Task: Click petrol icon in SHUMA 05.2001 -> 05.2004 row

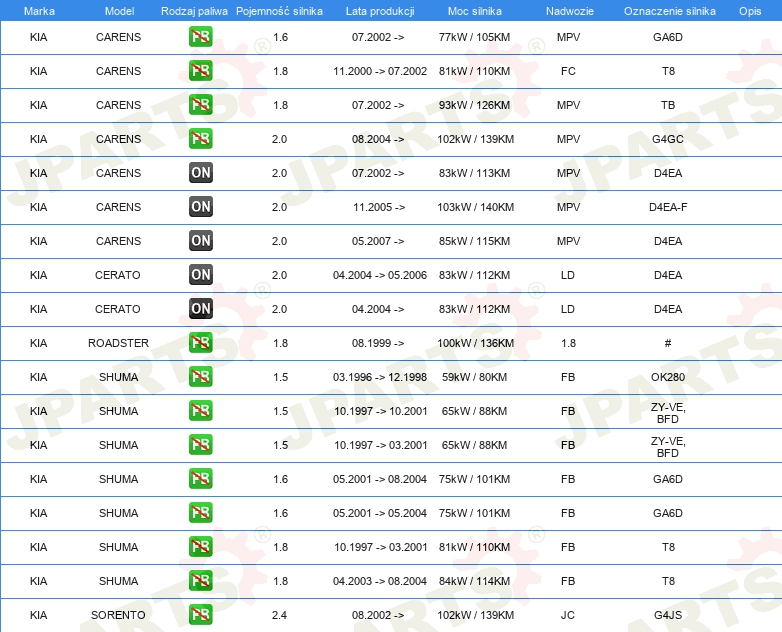Action: pyautogui.click(x=200, y=512)
